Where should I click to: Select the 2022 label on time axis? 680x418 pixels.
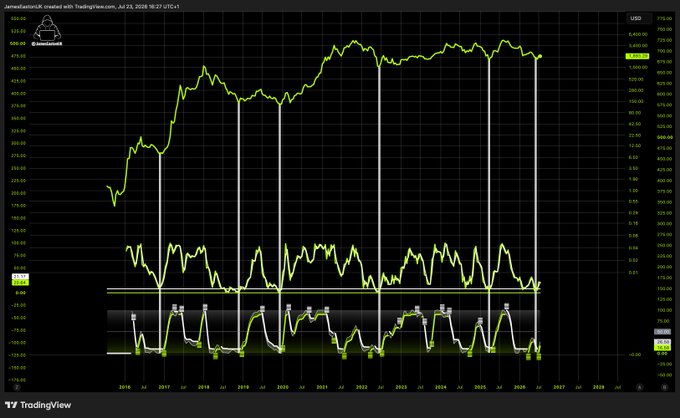[361, 387]
